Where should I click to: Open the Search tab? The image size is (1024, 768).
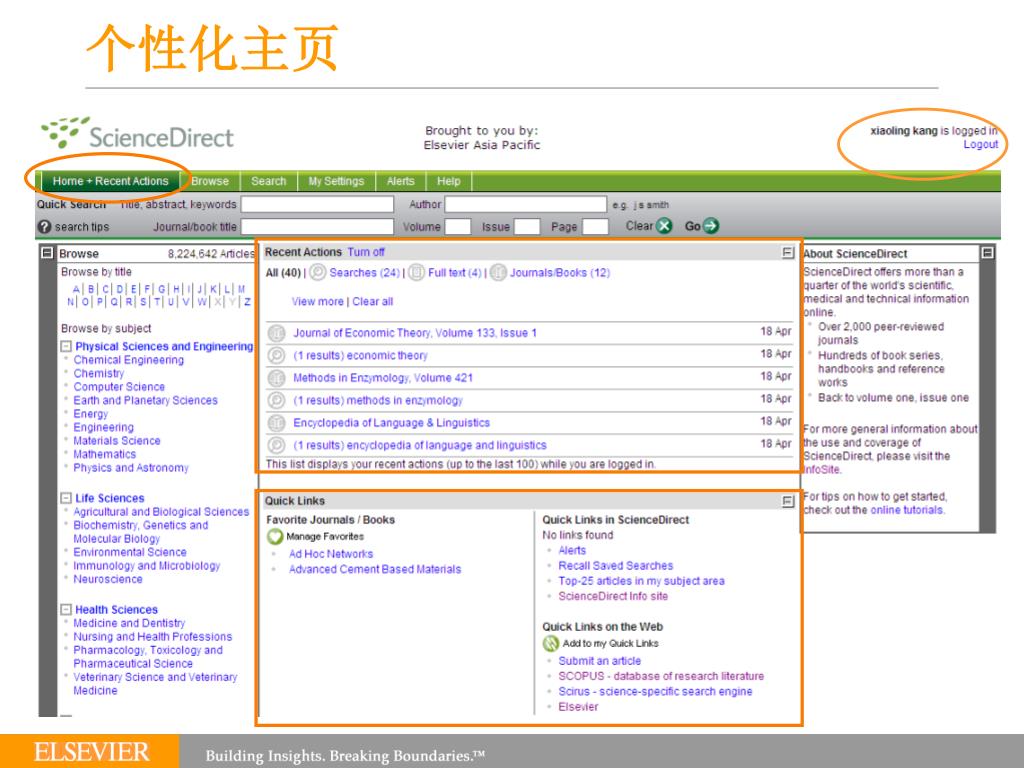click(269, 181)
